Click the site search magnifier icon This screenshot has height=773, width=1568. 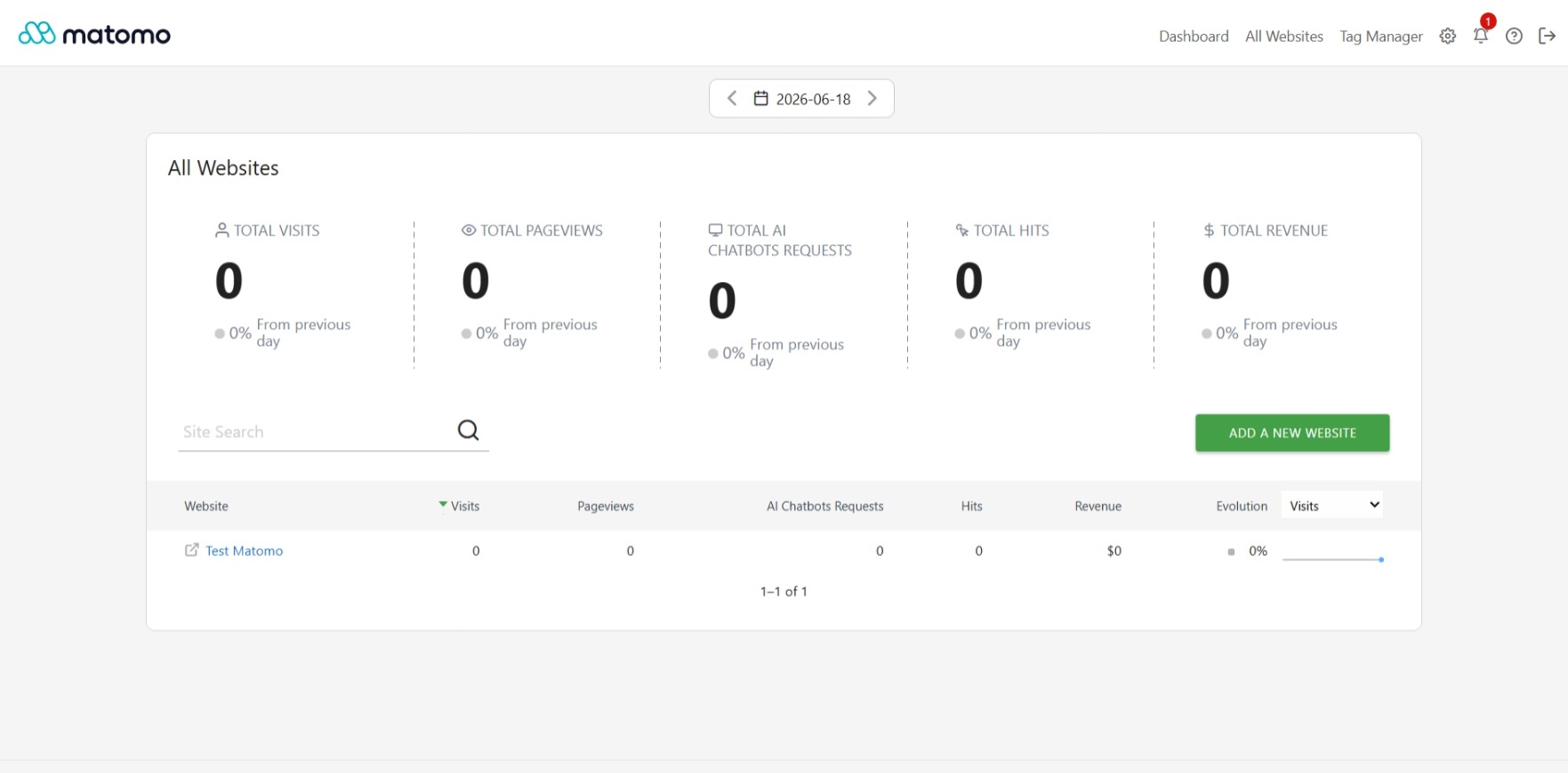coord(469,431)
